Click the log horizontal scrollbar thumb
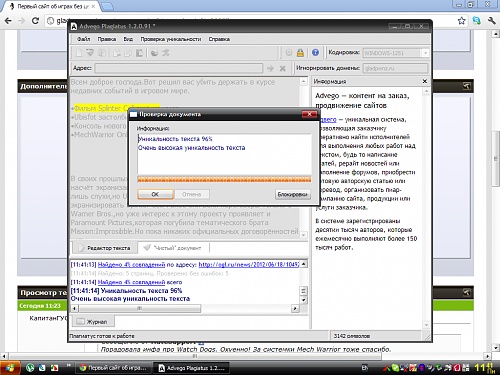Screen dimensions: 500x375 140,308
